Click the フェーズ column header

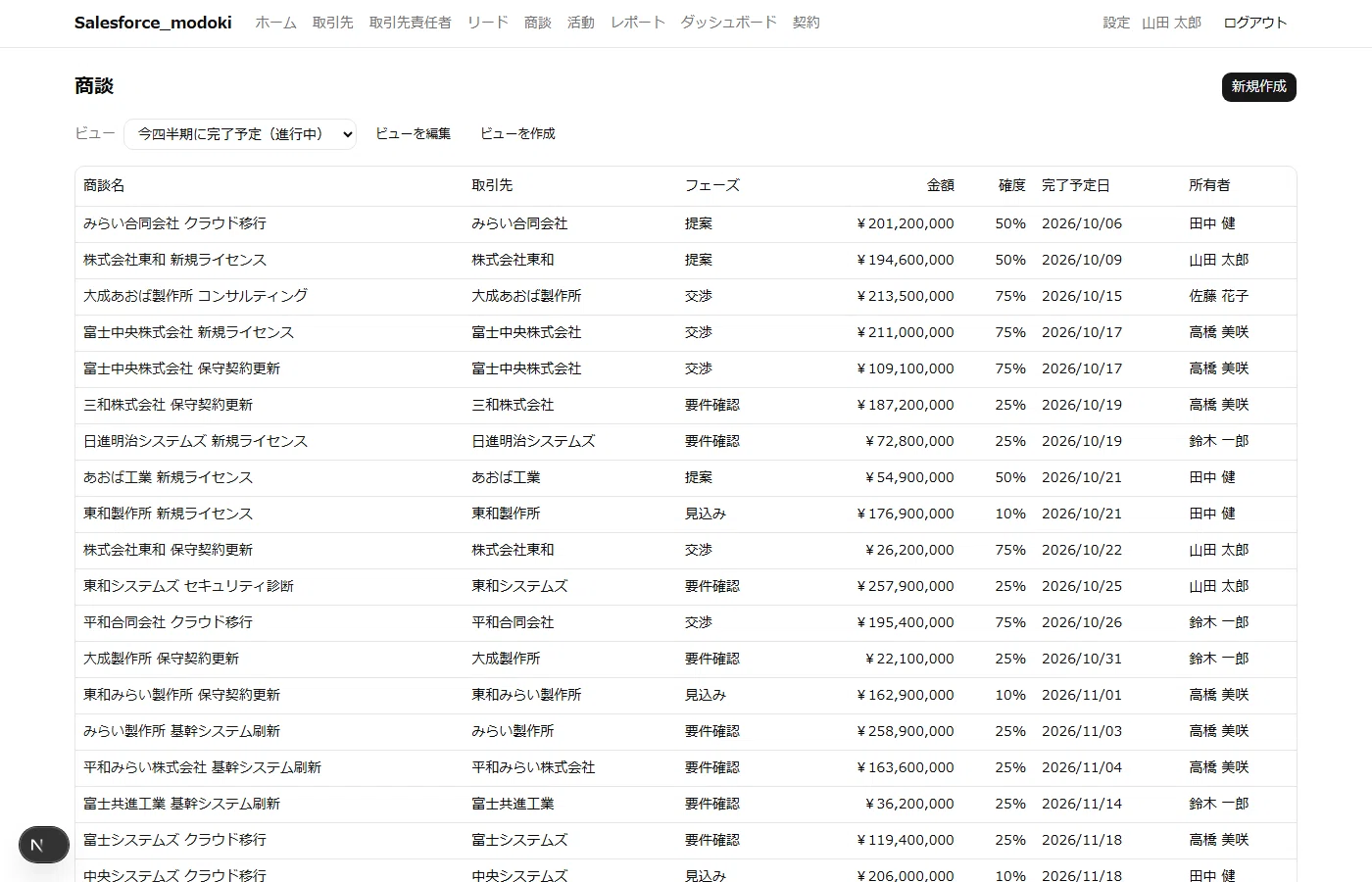point(711,185)
